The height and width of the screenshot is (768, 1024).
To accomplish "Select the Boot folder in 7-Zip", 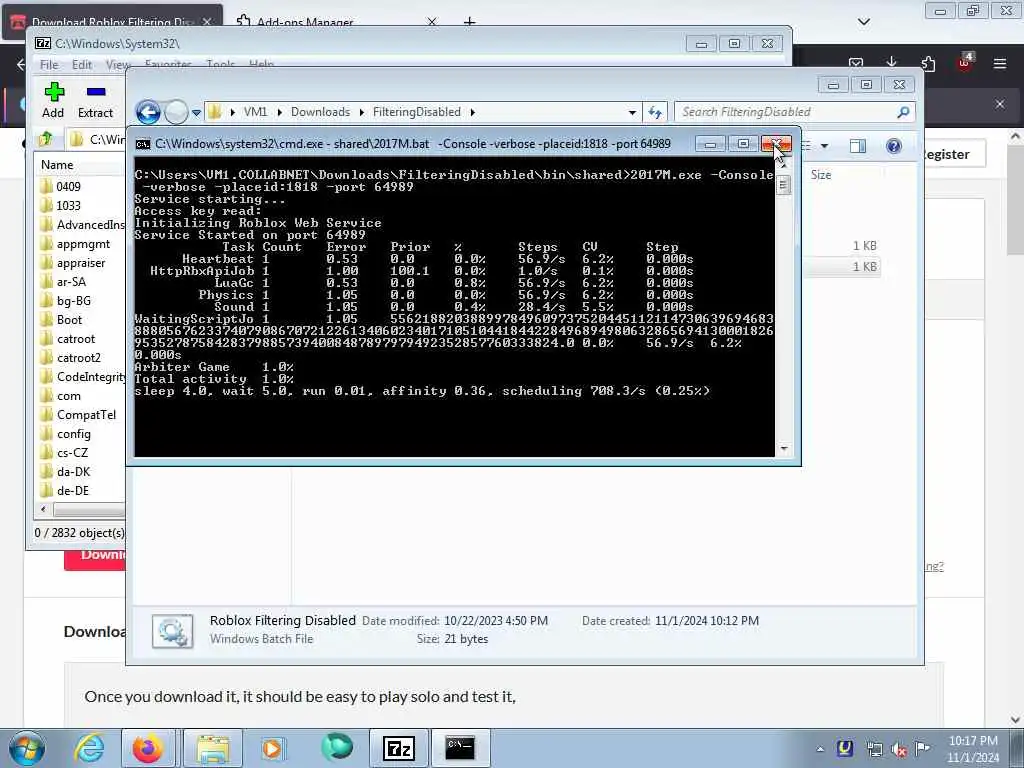I will 69,320.
